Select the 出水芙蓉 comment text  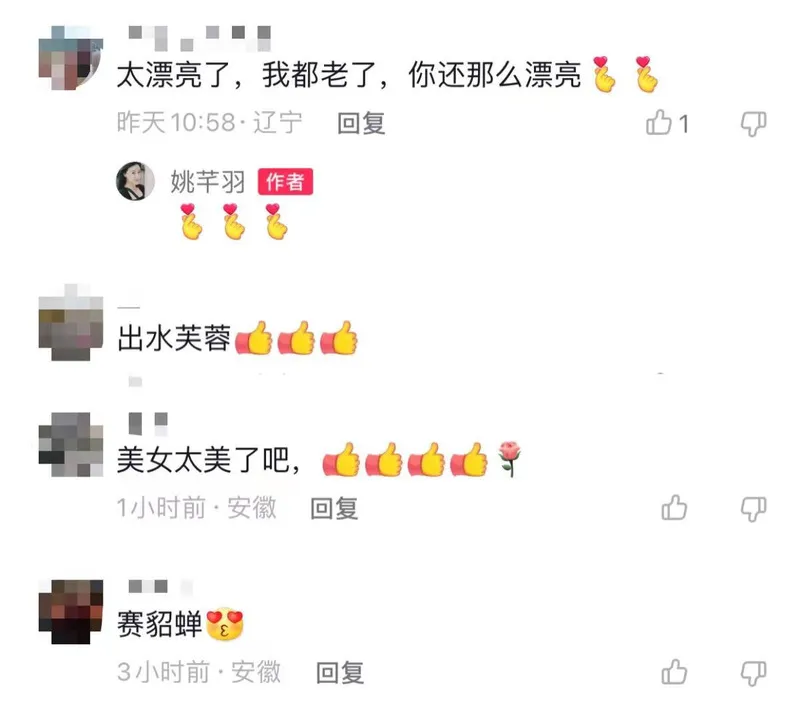point(174,338)
